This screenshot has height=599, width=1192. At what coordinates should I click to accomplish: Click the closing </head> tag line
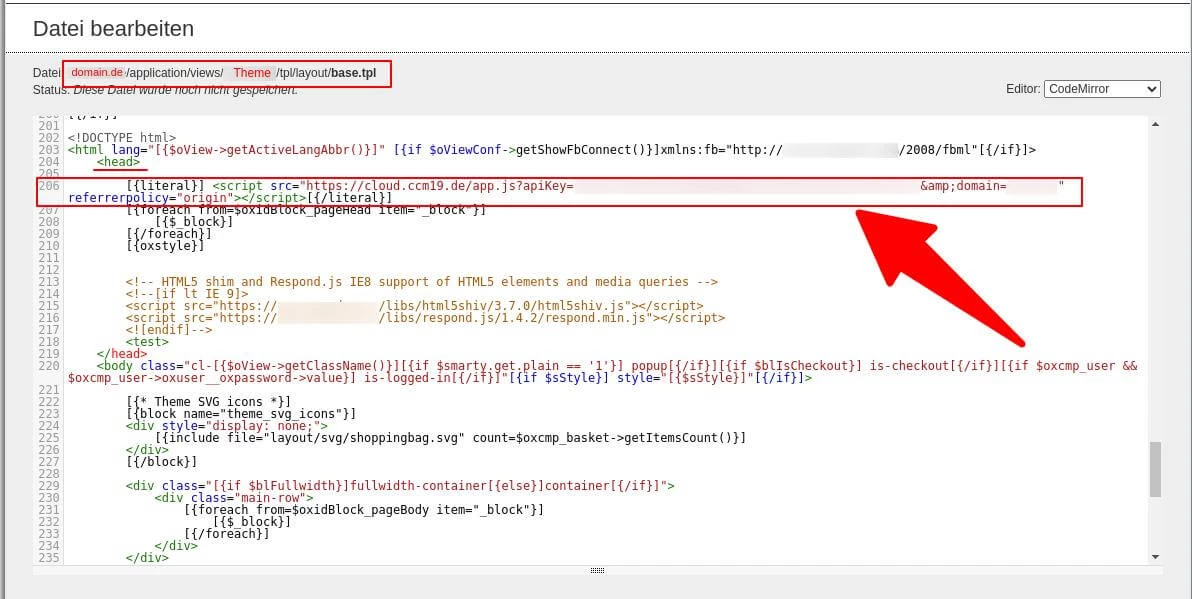(122, 354)
